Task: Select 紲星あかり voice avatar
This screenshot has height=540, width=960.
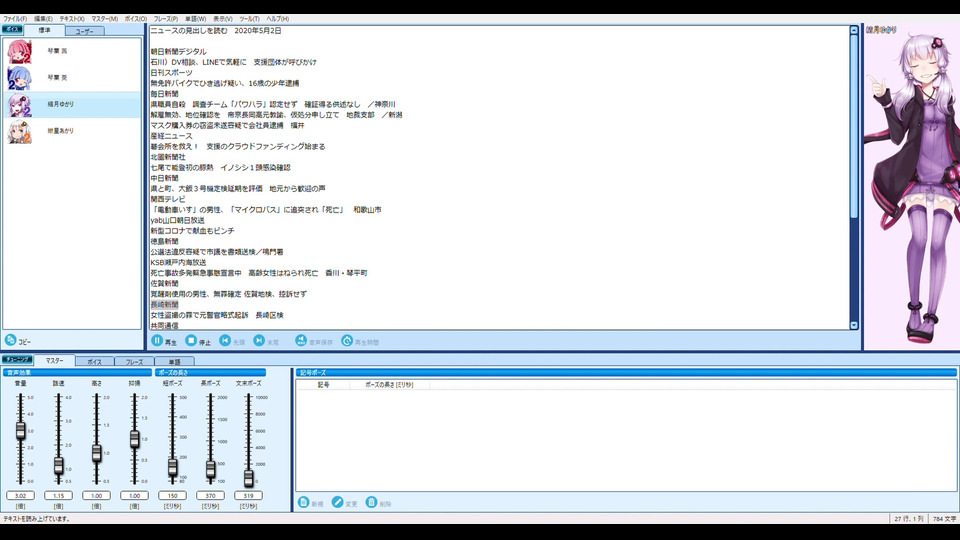Action: tap(19, 131)
